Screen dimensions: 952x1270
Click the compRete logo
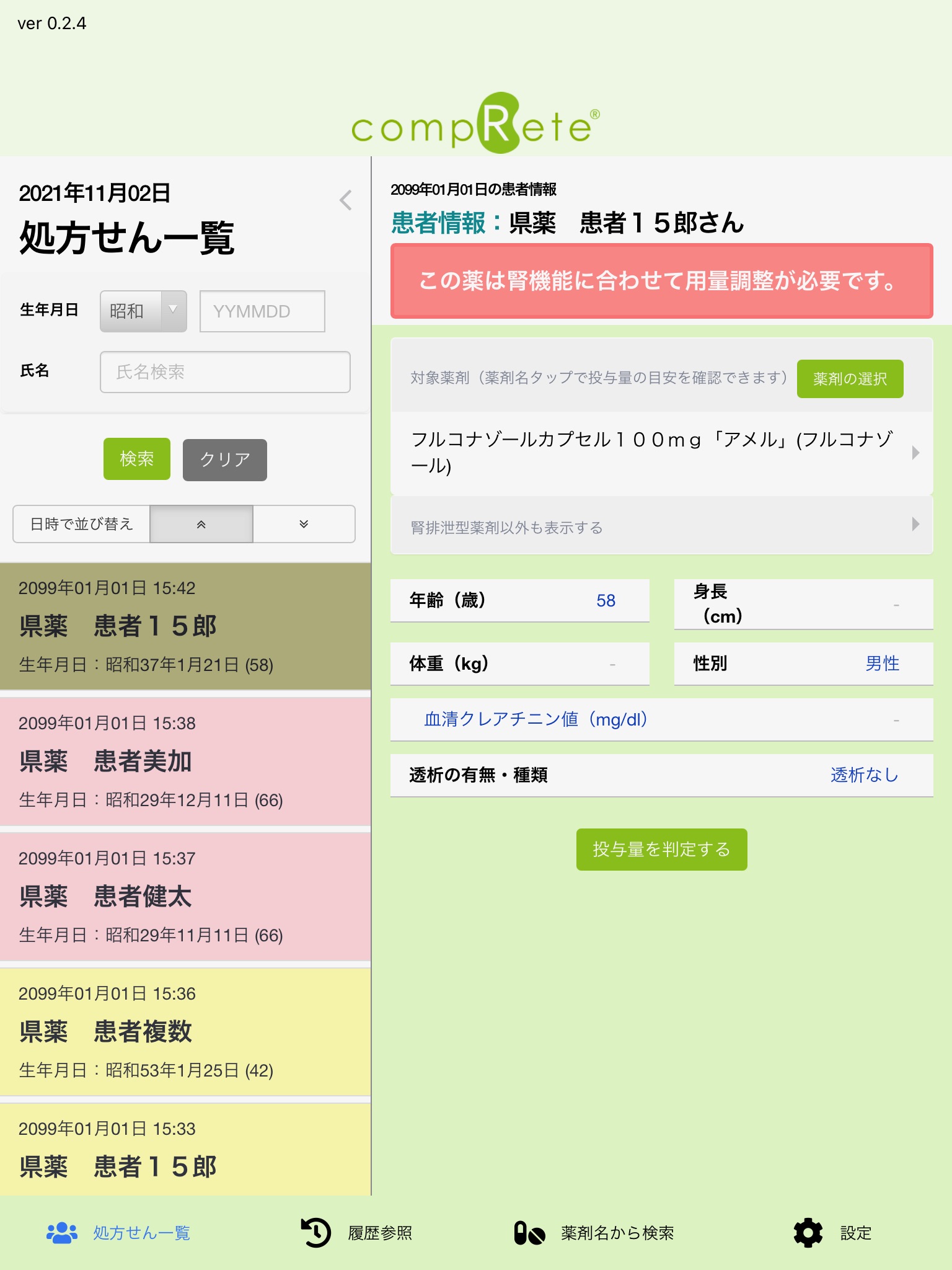(x=475, y=123)
